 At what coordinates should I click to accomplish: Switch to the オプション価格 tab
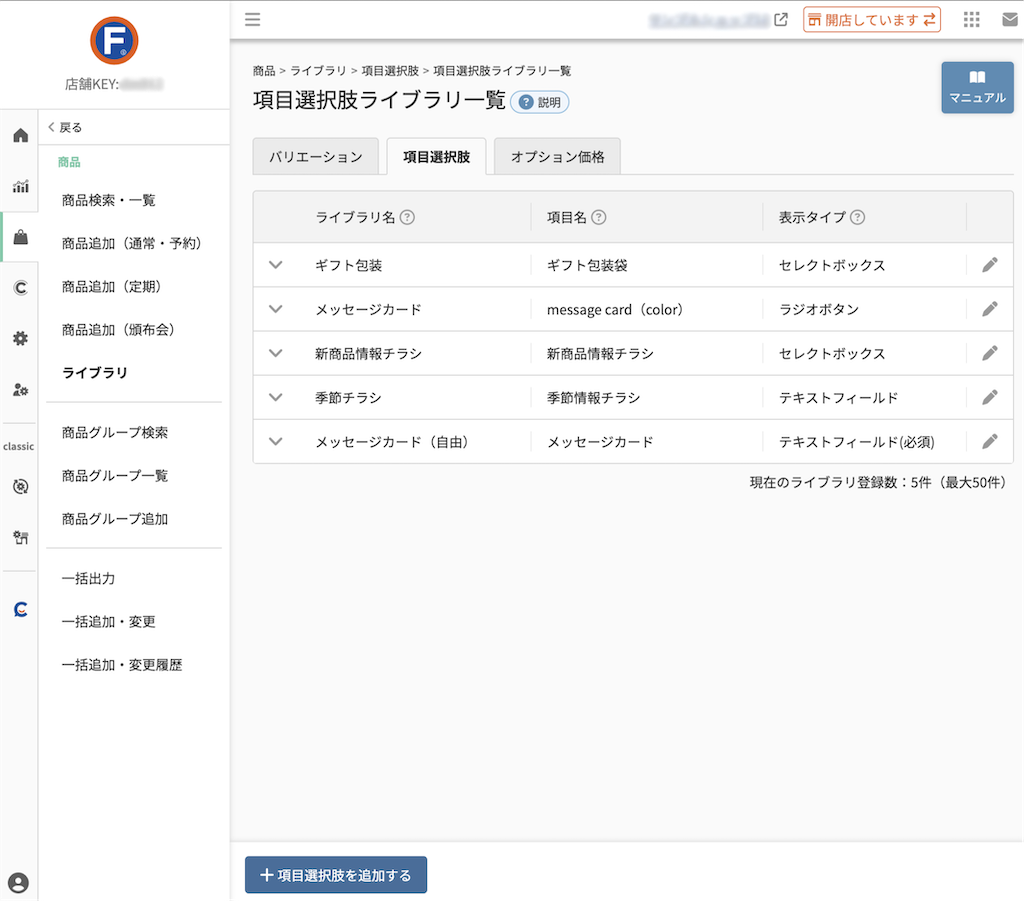(557, 157)
